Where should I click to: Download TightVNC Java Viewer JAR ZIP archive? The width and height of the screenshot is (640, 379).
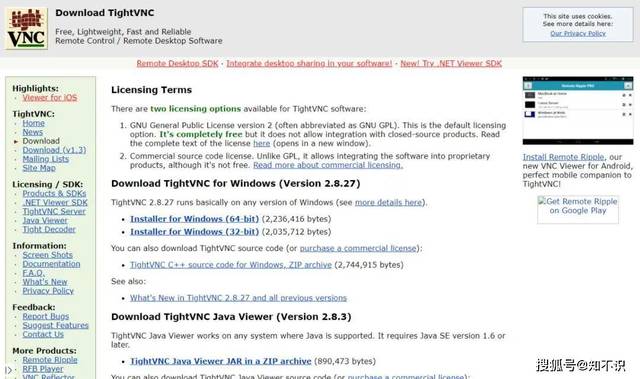[220, 361]
